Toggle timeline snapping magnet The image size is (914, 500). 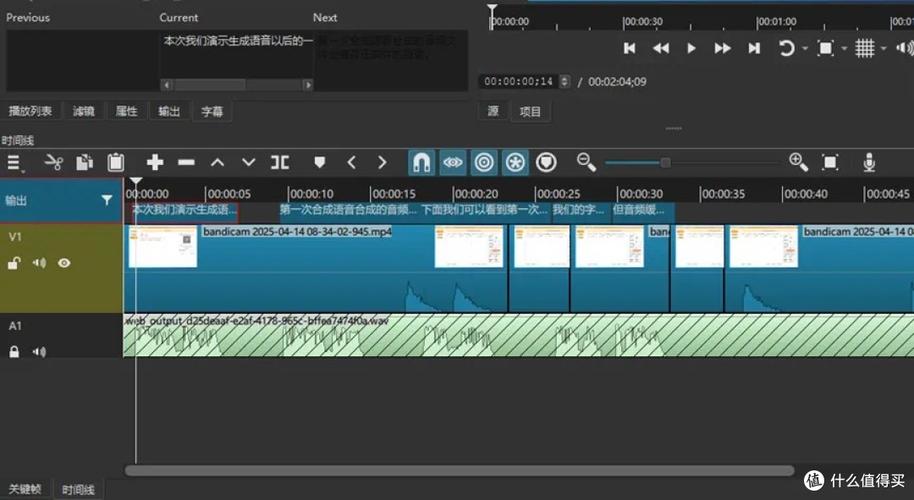(x=421, y=163)
